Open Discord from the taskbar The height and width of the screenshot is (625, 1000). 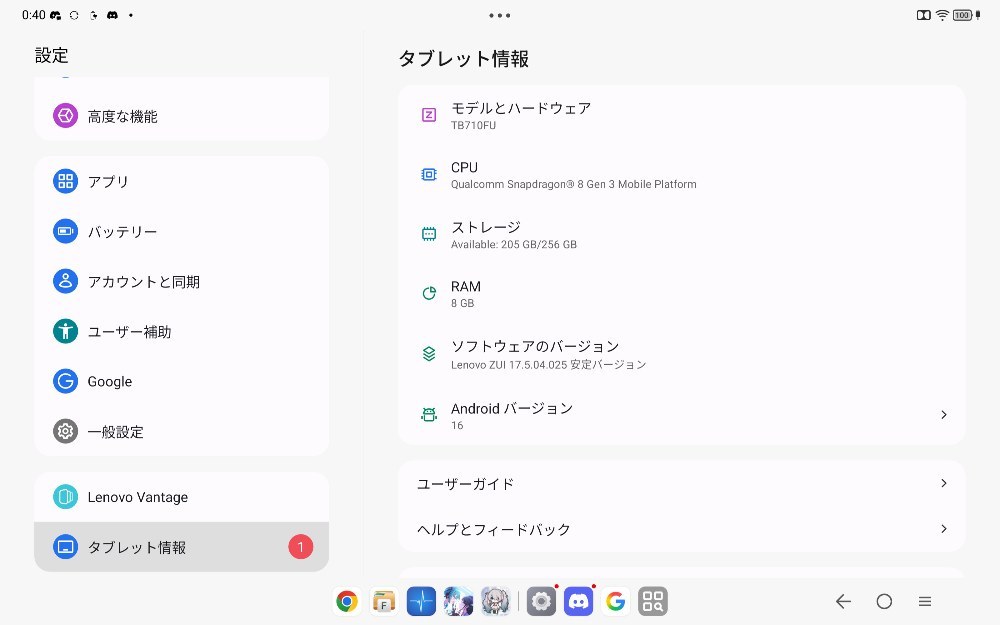click(578, 601)
